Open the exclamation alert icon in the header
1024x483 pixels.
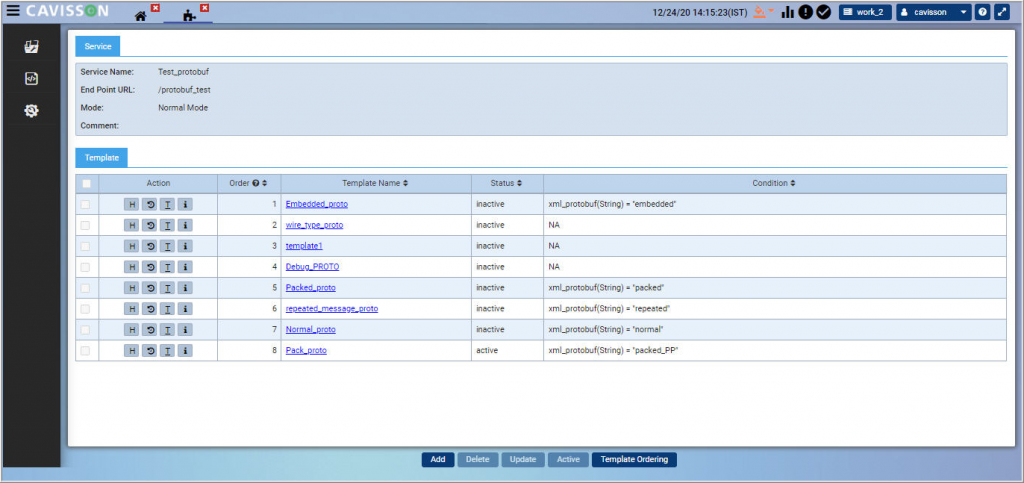coord(806,12)
